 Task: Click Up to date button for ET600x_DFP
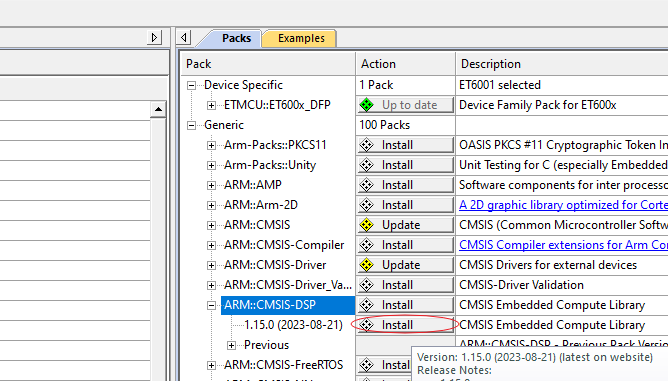pos(406,105)
